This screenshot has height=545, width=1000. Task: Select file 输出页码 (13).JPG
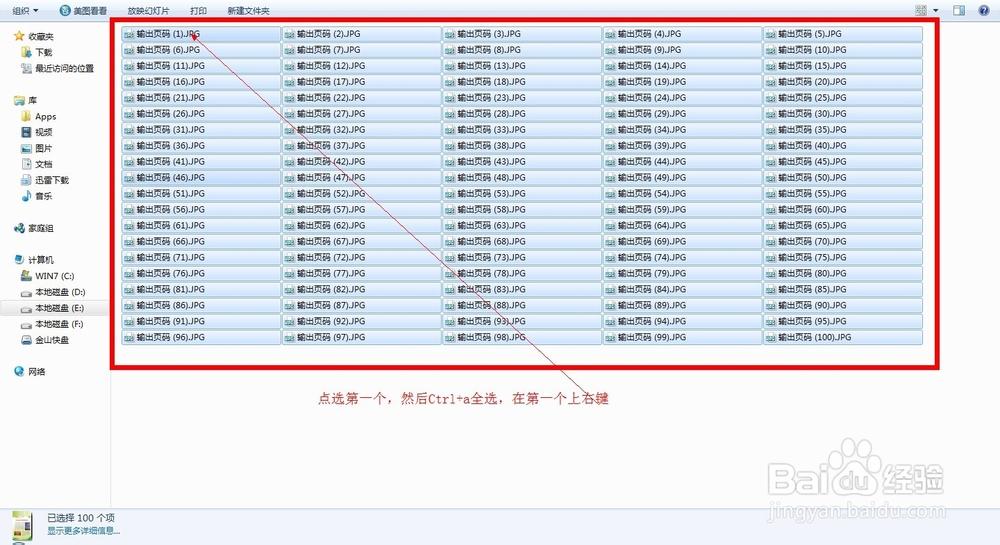pyautogui.click(x=522, y=66)
